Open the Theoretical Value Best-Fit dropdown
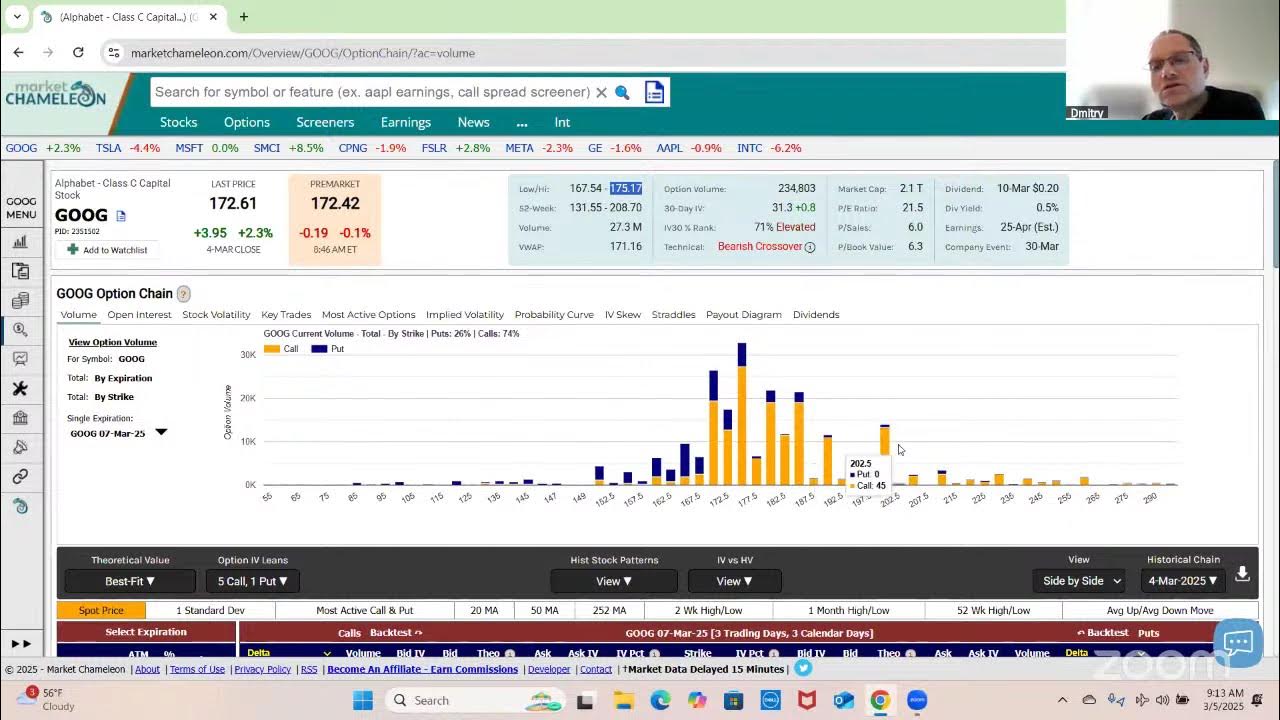The width and height of the screenshot is (1280, 720). [130, 581]
